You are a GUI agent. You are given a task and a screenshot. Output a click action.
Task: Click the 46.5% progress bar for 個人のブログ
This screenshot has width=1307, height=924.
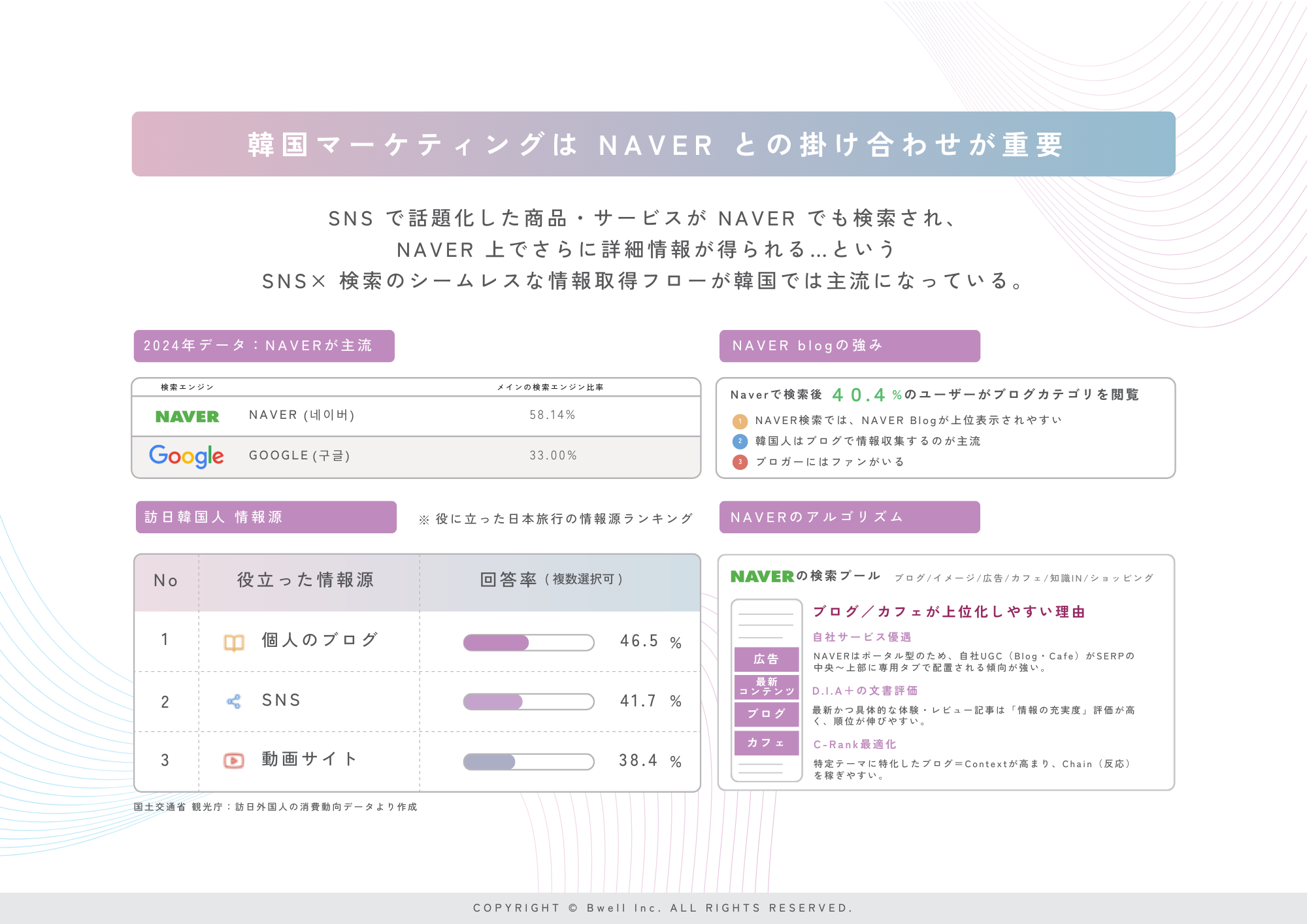(x=528, y=642)
